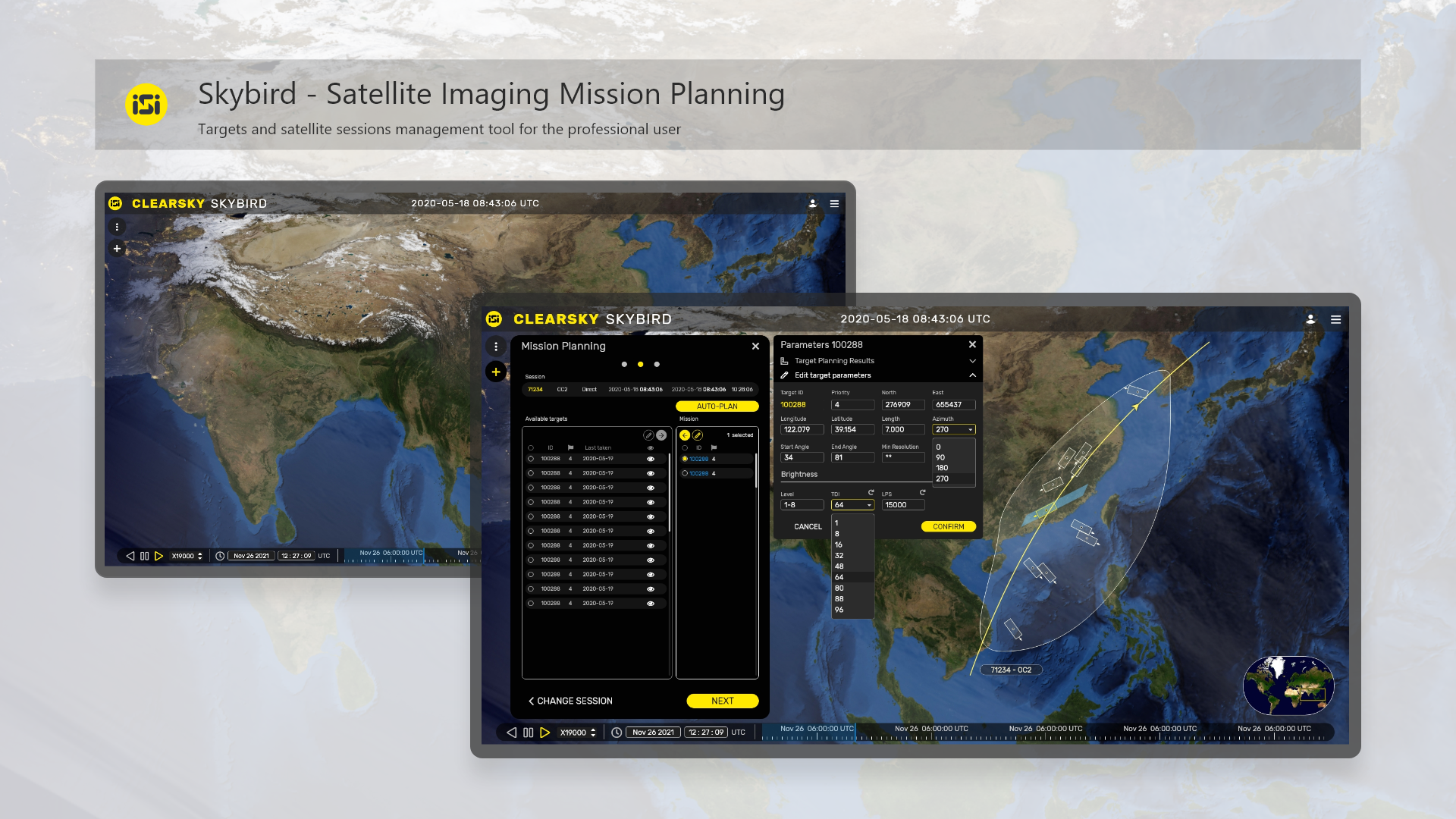Open the user account icon in front window
Viewport: 1456px width, 819px height.
(x=1310, y=319)
